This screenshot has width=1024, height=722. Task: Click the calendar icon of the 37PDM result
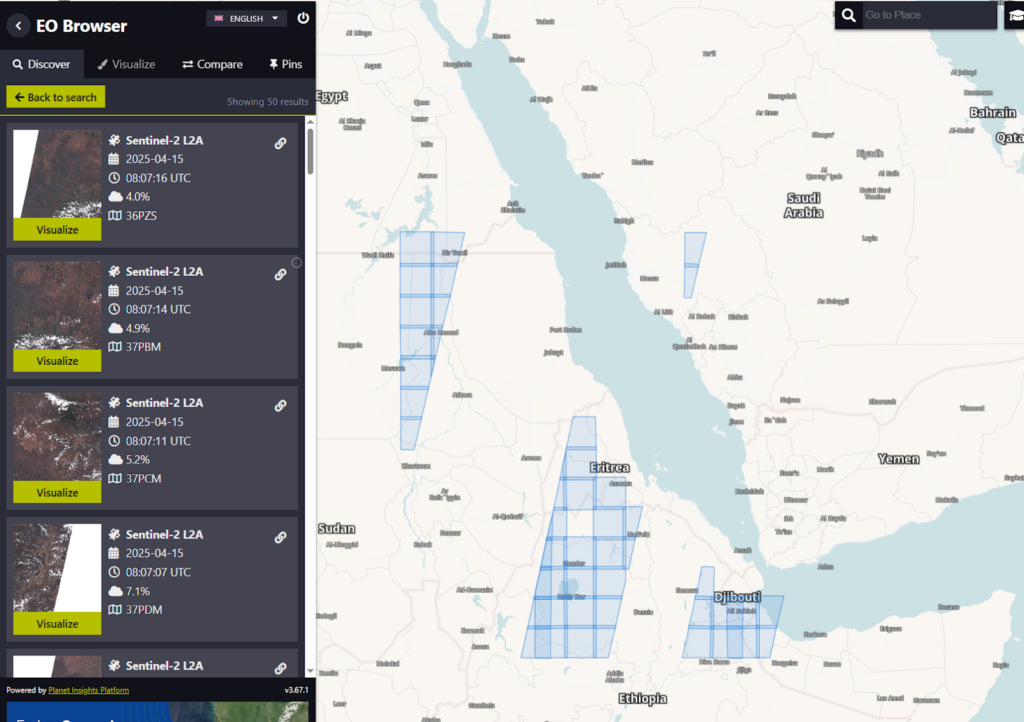point(114,554)
